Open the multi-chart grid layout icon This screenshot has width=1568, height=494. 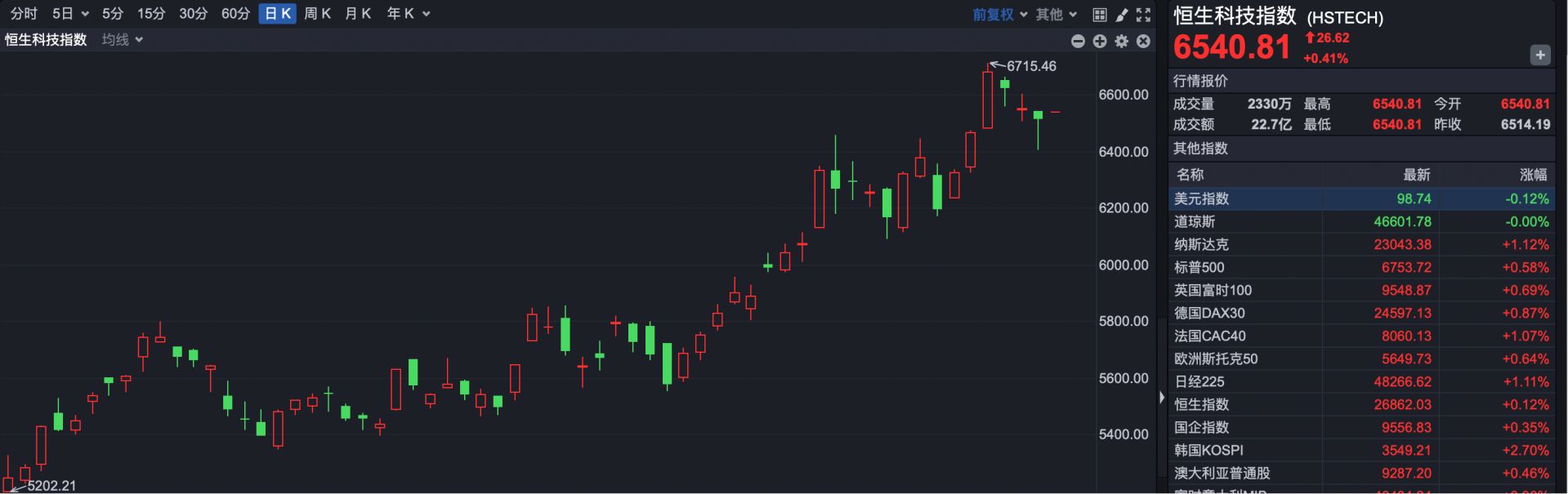[x=1100, y=15]
